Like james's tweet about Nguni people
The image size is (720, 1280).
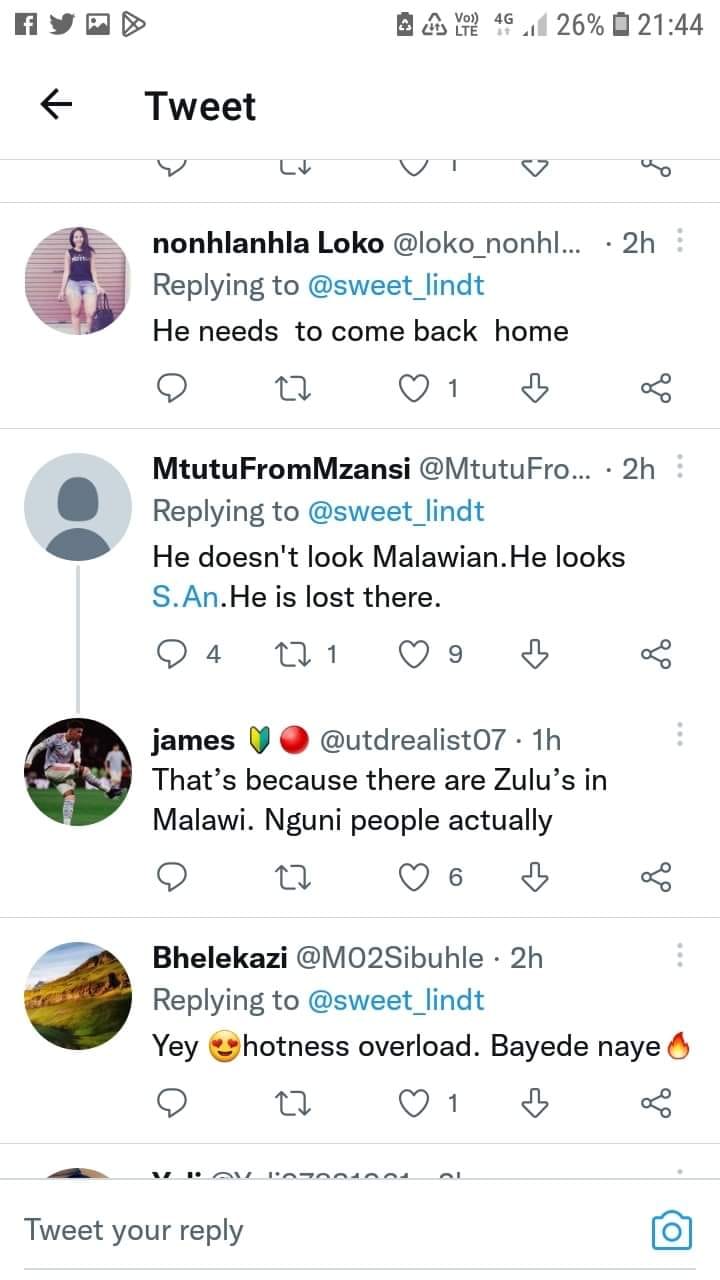413,877
